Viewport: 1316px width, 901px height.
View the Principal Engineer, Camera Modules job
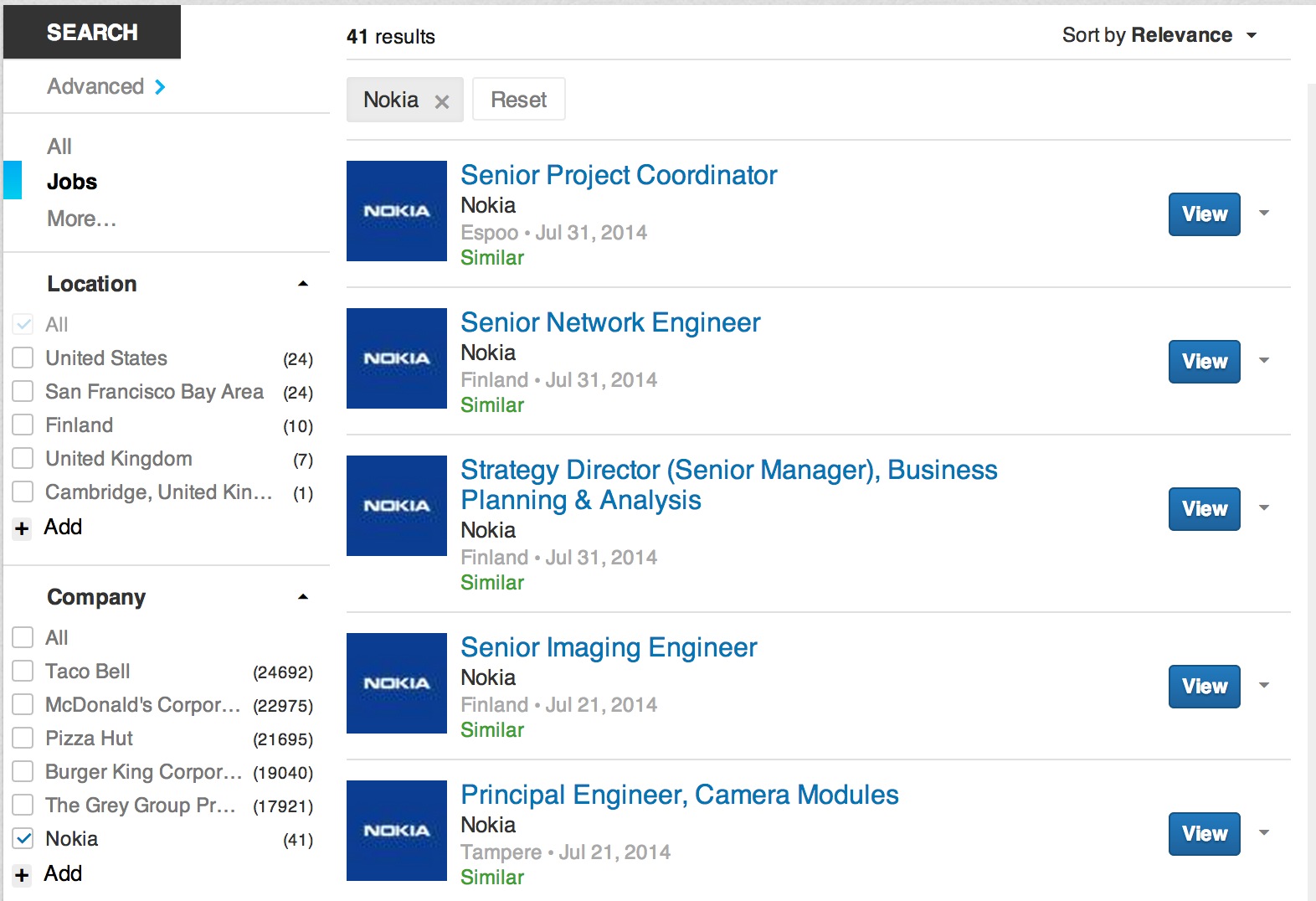point(1204,834)
